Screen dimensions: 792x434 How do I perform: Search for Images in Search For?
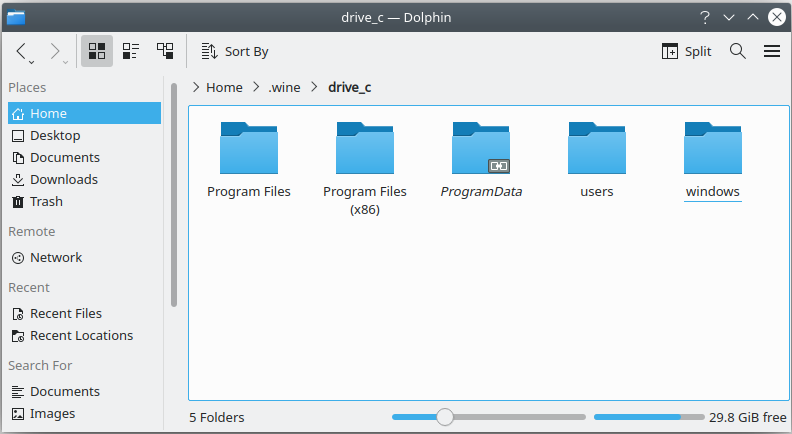[84, 414]
